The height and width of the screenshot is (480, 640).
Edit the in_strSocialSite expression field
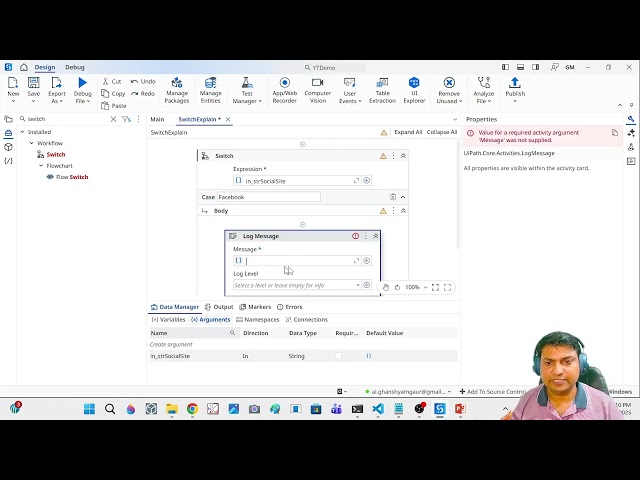pyautogui.click(x=297, y=180)
